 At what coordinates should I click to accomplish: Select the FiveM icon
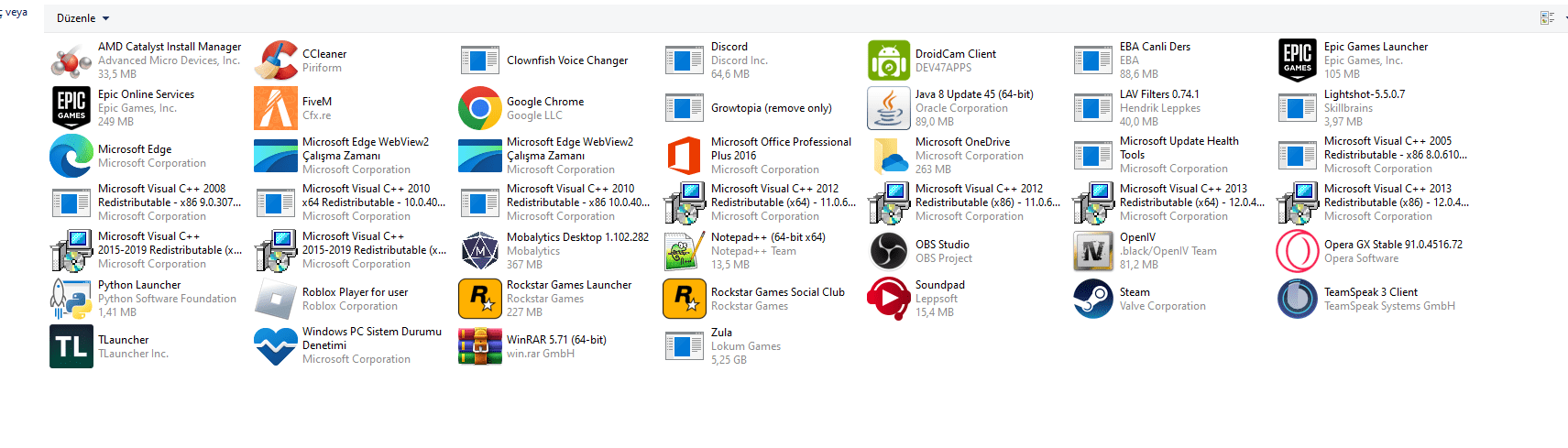tap(276, 108)
